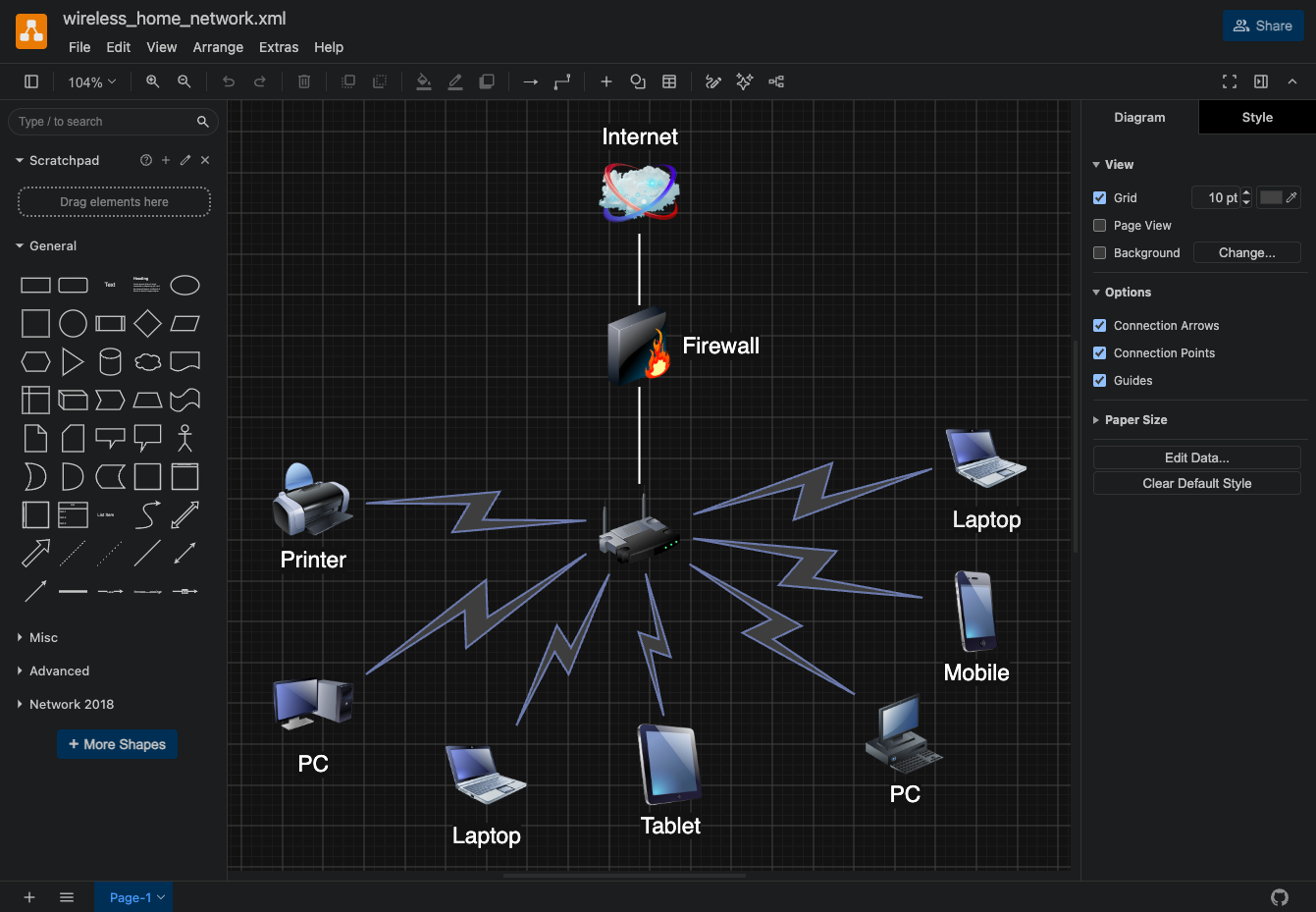Click the insert table icon
Screen dimensions: 1316x912
click(669, 81)
